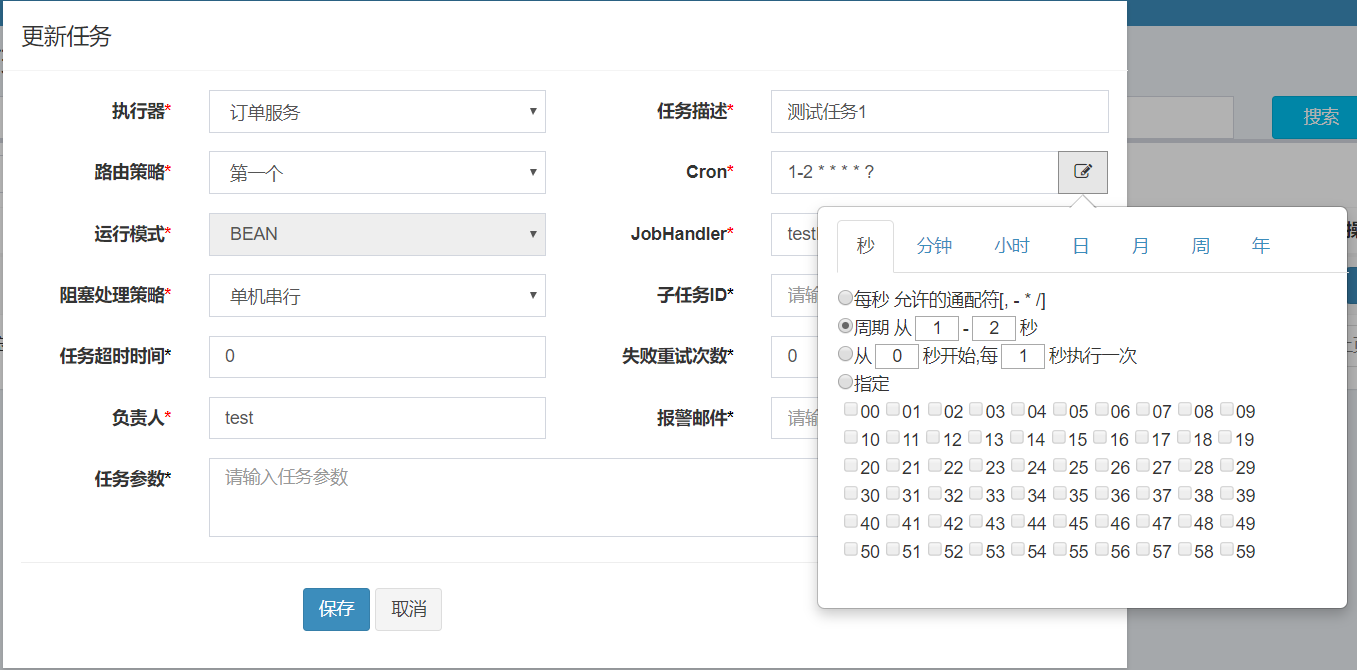Screen dimensions: 1357x670
Task: Open the 路由策略 dropdown
Action: point(377,172)
